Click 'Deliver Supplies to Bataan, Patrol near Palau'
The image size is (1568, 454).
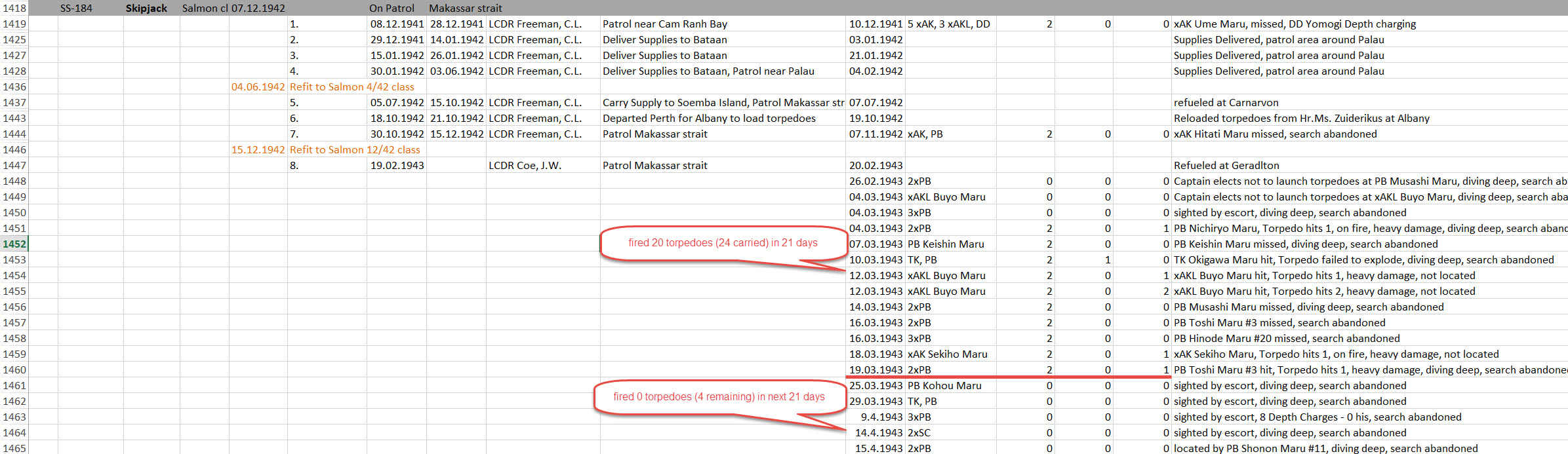(x=708, y=71)
